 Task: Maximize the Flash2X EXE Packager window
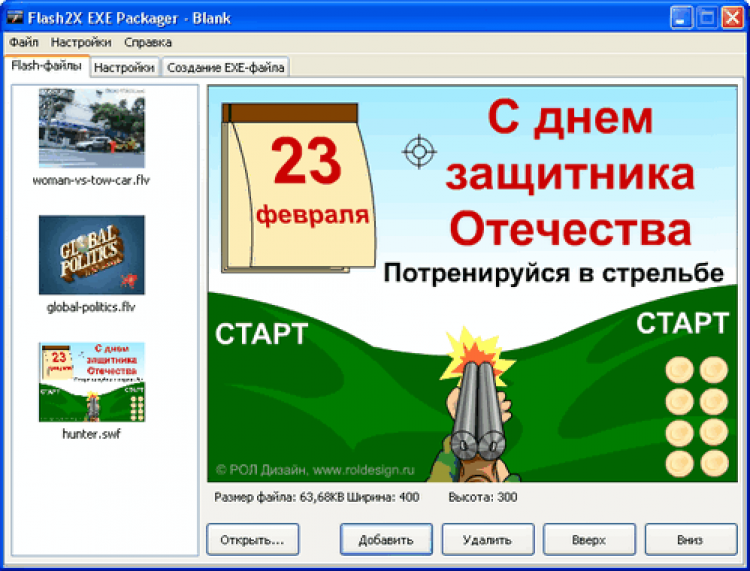[x=707, y=18]
